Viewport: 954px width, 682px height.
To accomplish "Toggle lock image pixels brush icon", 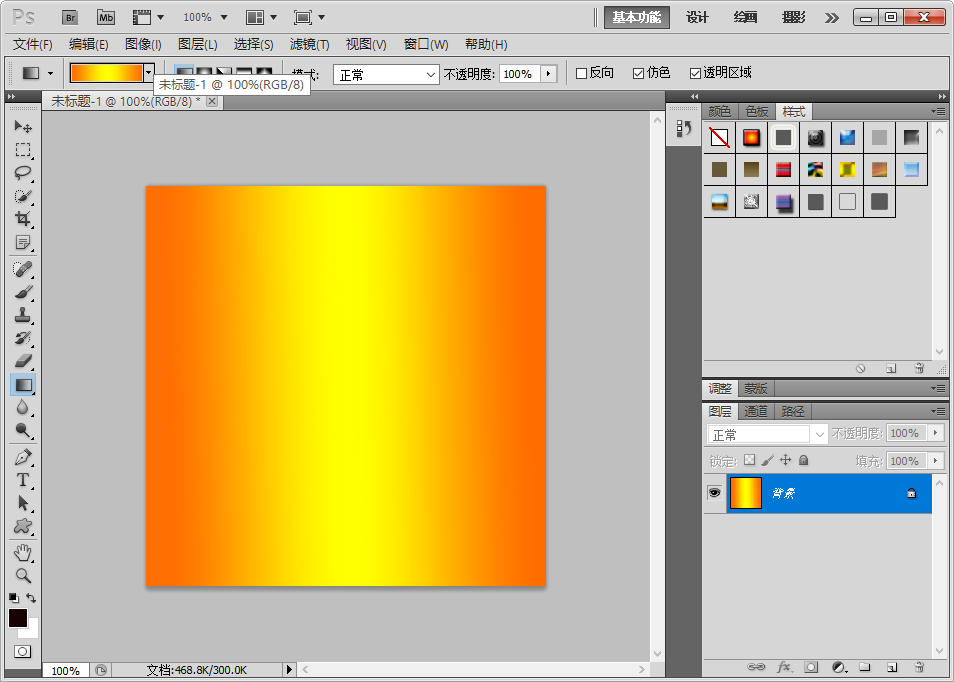I will pyautogui.click(x=768, y=460).
